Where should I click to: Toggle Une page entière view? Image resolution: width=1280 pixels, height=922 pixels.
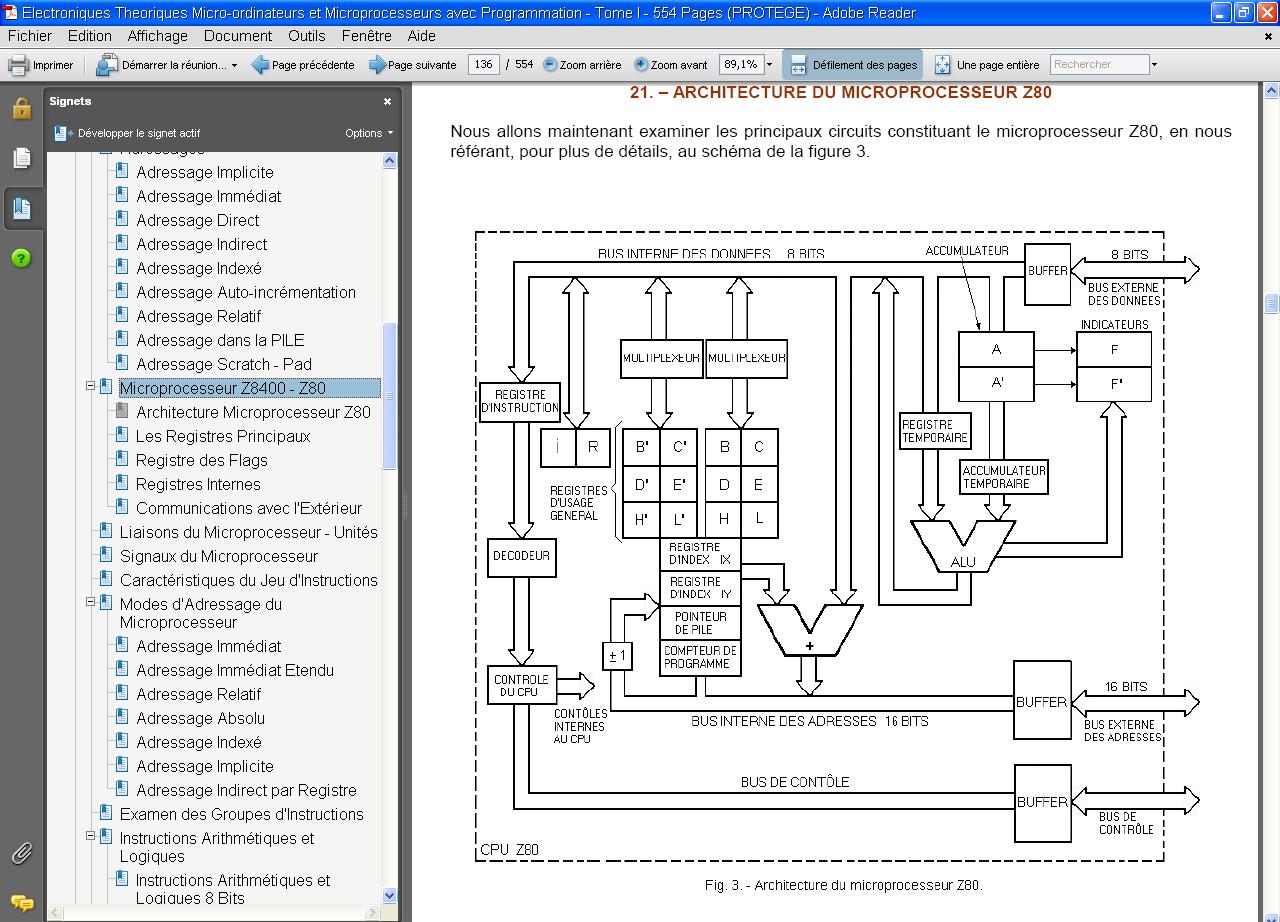pyautogui.click(x=987, y=65)
